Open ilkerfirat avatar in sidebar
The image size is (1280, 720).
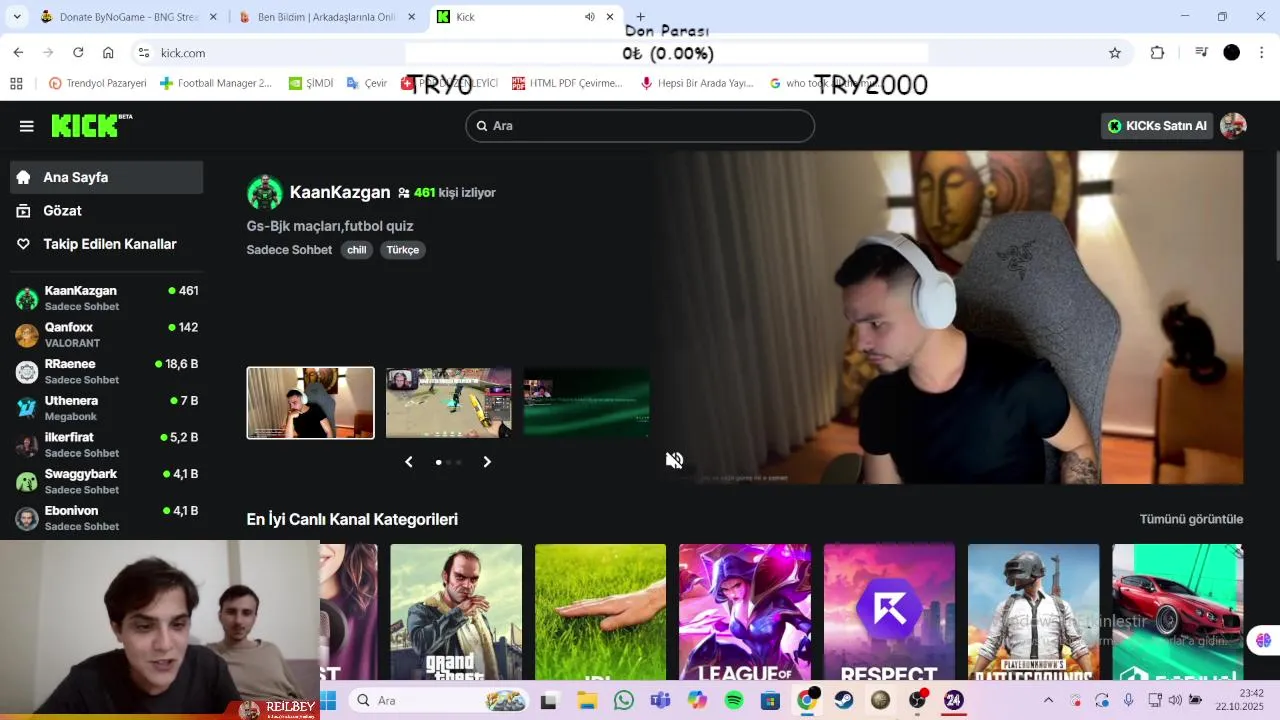[27, 445]
